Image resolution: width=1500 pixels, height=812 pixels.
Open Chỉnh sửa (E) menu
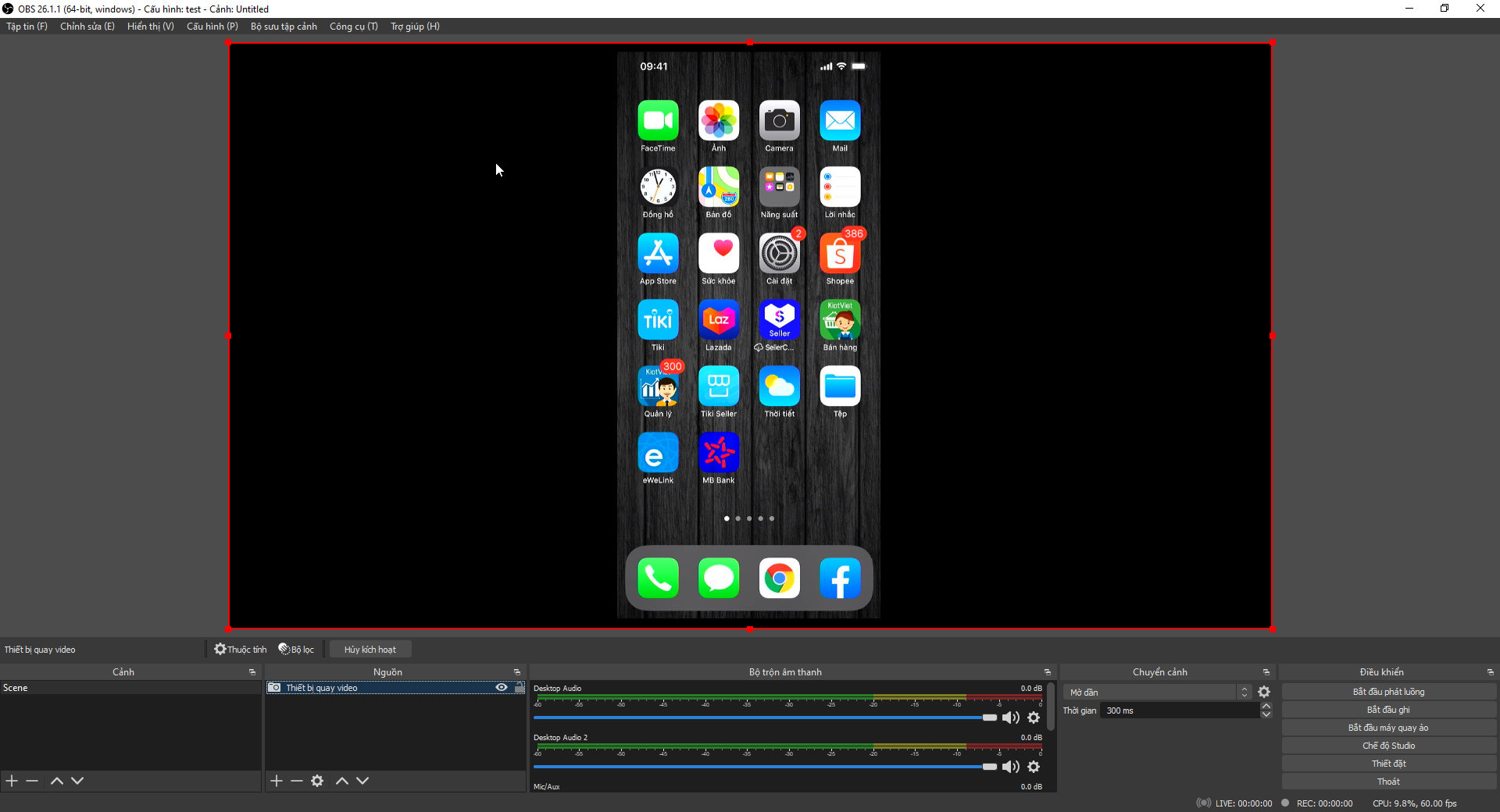pos(87,26)
